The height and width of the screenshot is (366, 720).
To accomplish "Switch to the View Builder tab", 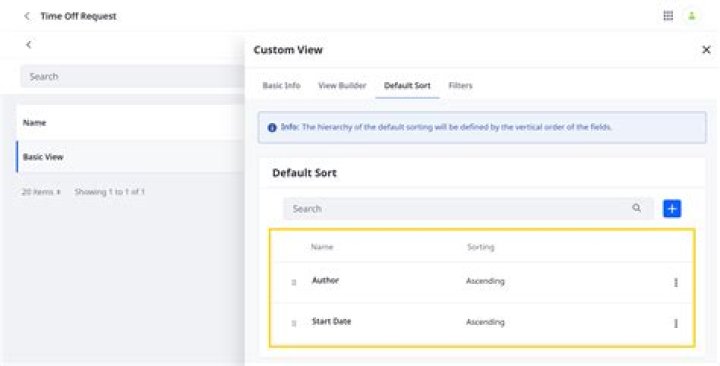I will point(342,85).
